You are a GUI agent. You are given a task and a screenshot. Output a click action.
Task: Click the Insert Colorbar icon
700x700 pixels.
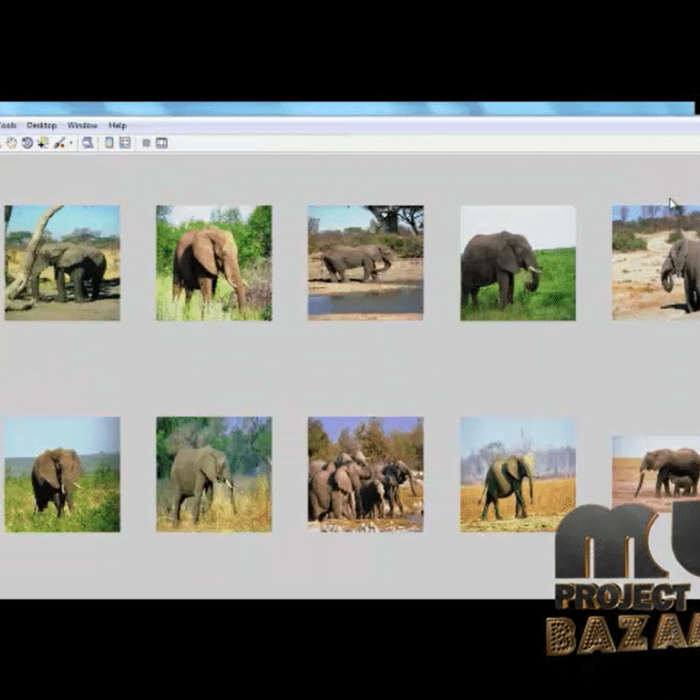point(109,143)
